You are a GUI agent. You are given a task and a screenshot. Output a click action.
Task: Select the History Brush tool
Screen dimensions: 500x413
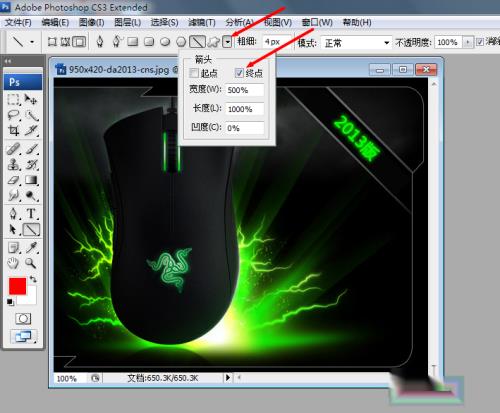click(x=31, y=164)
